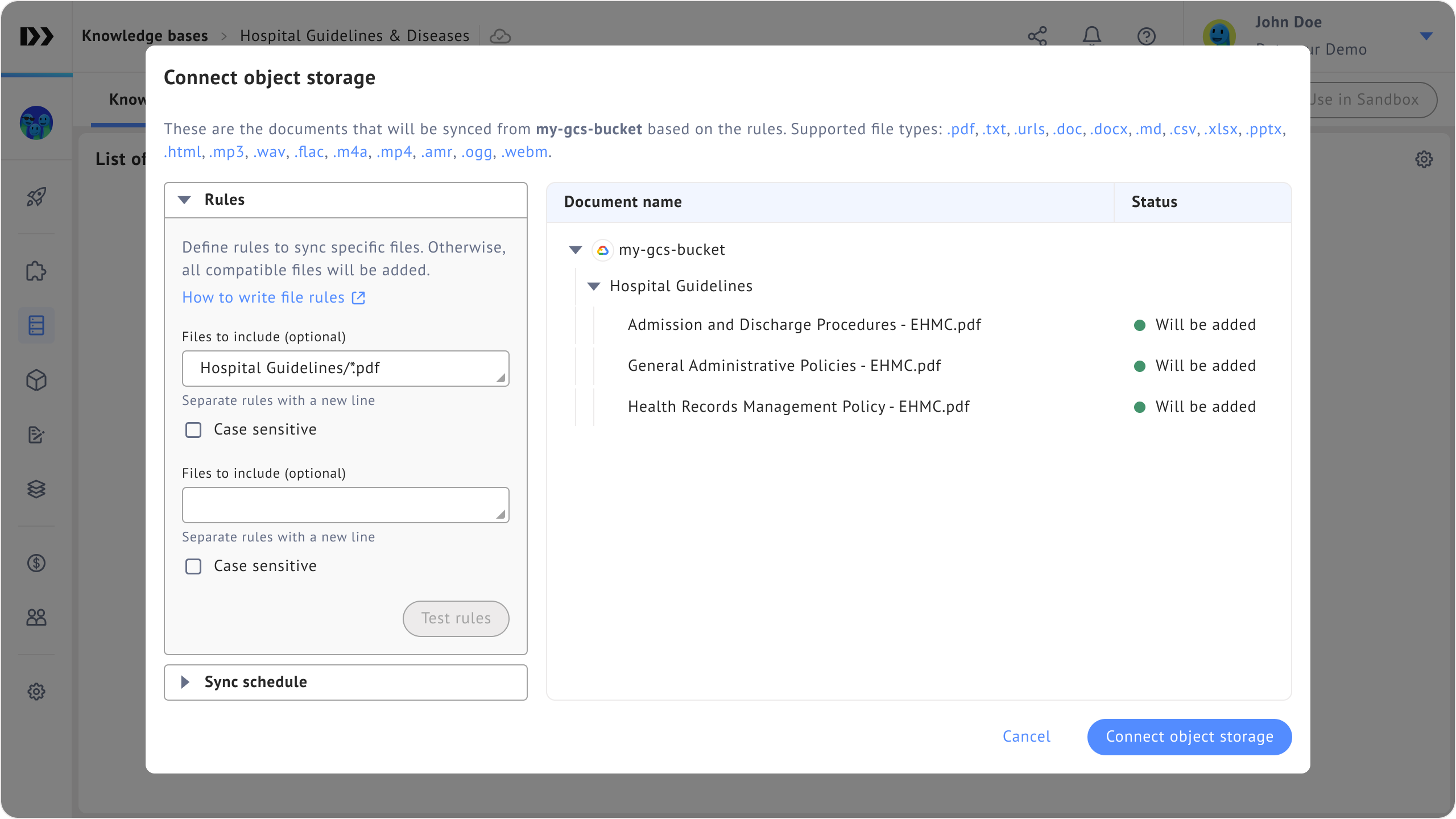The image size is (1456, 819).
Task: Click the rocket launch sidebar icon
Action: [36, 197]
